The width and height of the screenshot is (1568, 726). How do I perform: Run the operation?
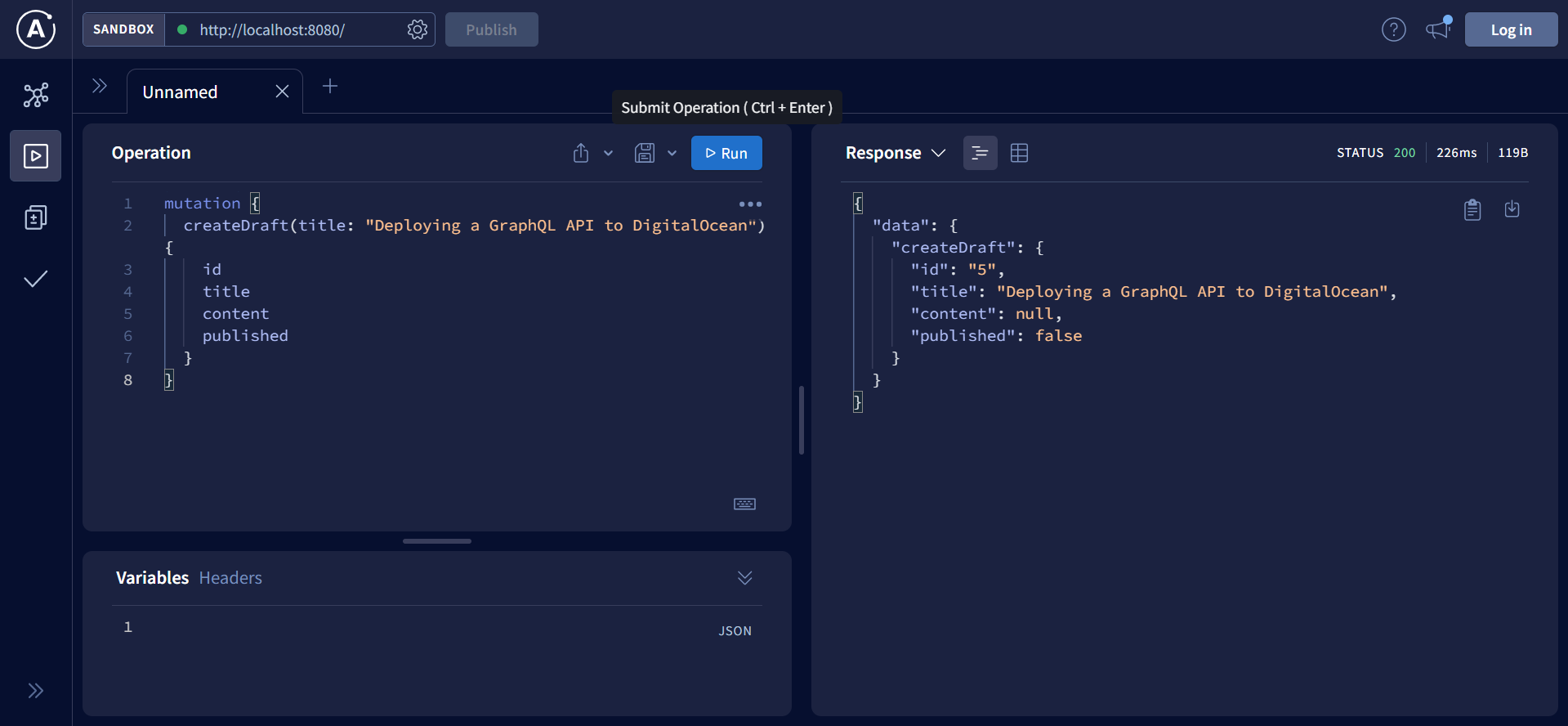tap(726, 153)
